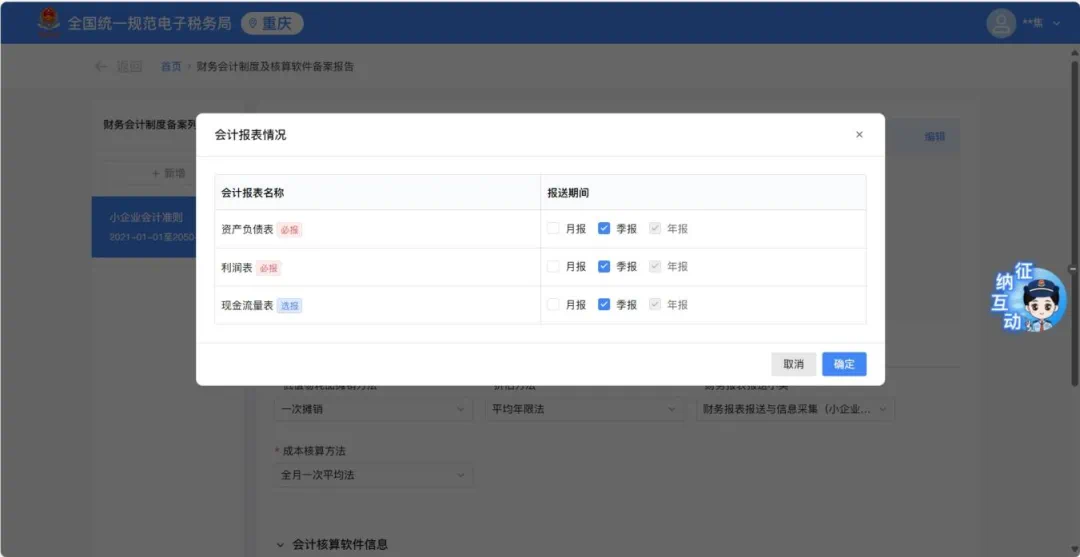This screenshot has width=1080, height=557.
Task: Open the 一次摊销 dropdown
Action: click(x=373, y=409)
